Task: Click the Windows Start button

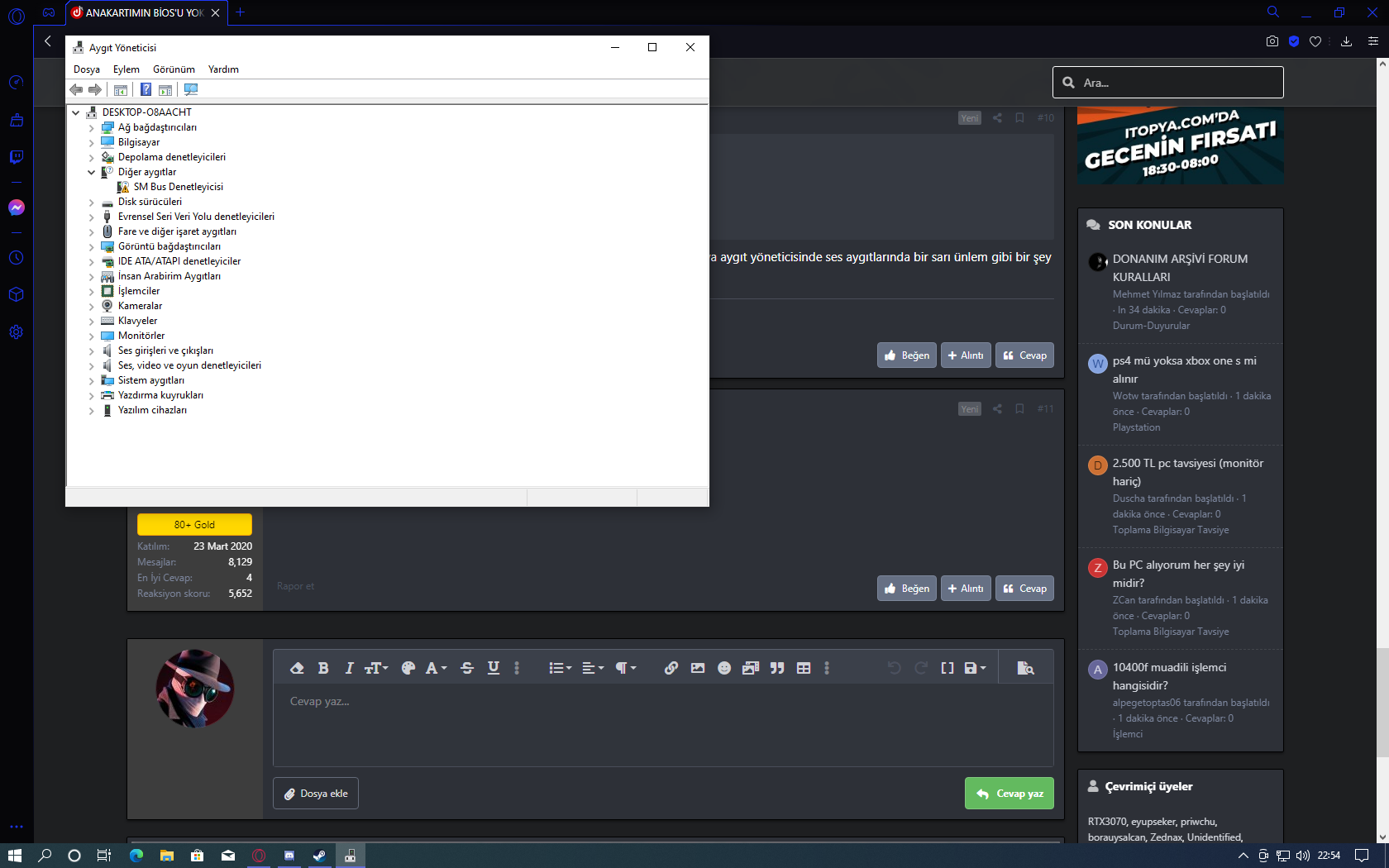Action: pos(15,856)
